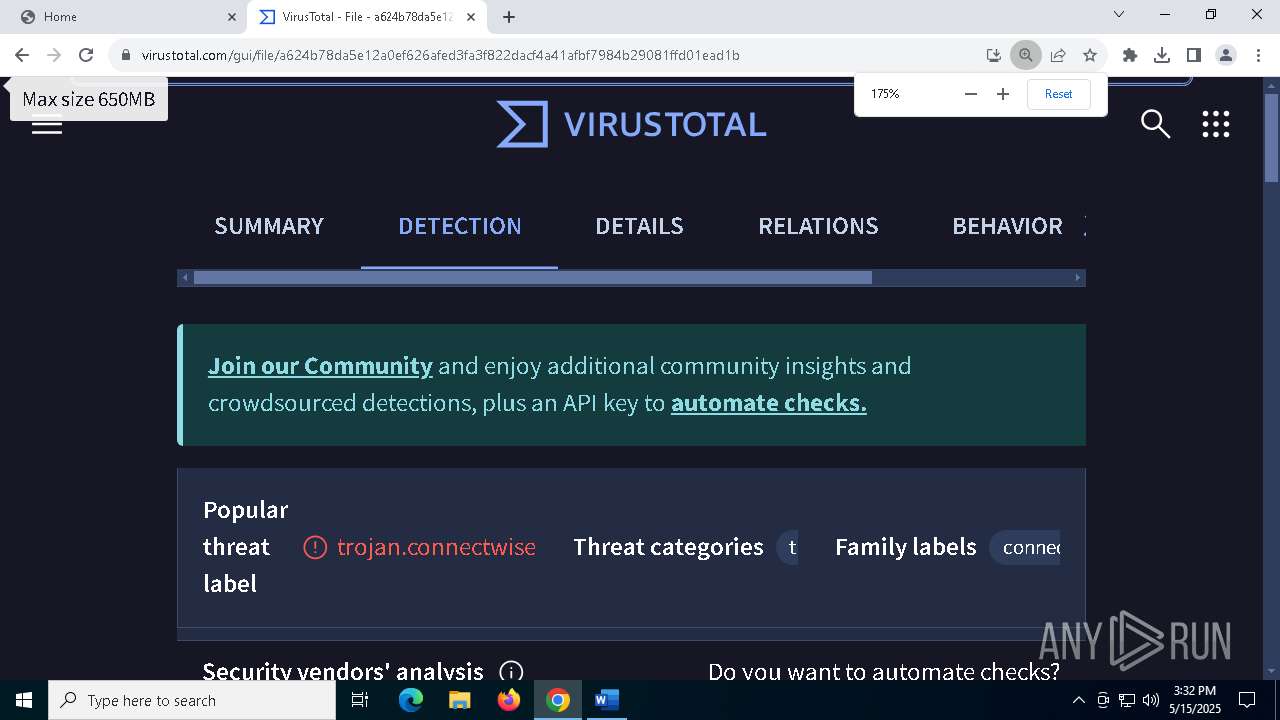Open the BEHAVIOR tab

click(x=1007, y=226)
